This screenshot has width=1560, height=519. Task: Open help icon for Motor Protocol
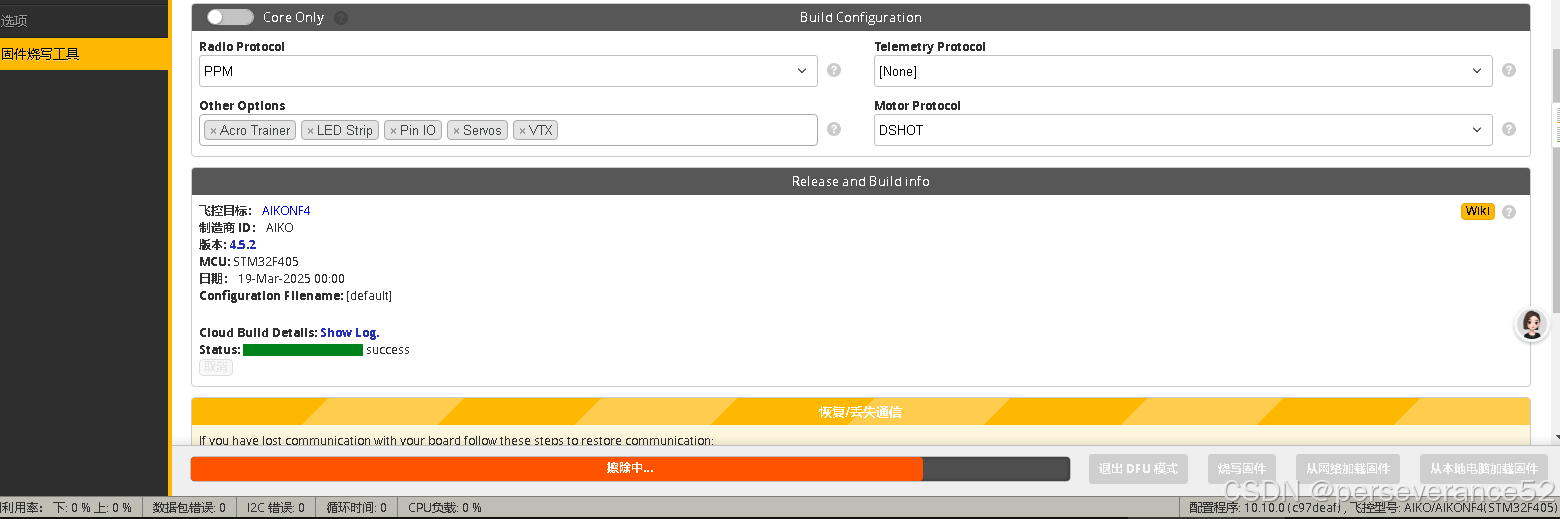tap(1509, 130)
